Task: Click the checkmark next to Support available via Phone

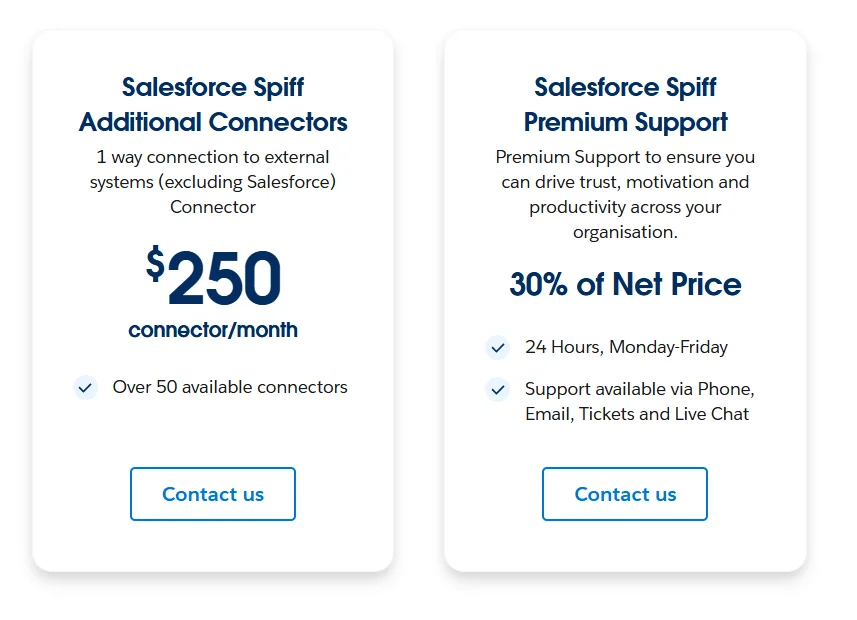Action: click(x=497, y=390)
